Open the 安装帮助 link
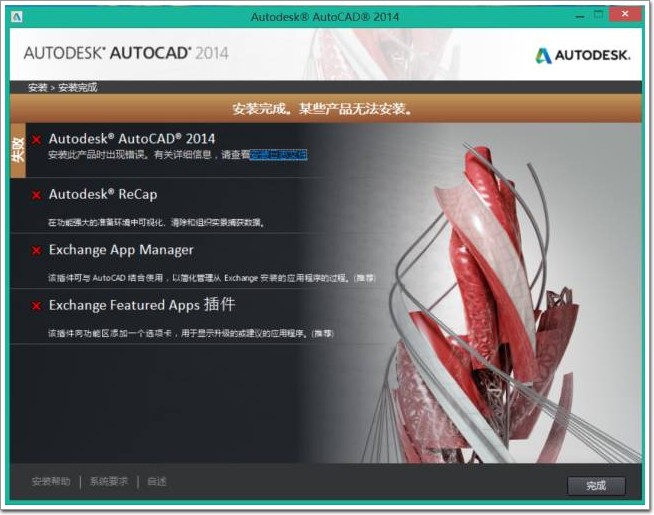The height and width of the screenshot is (515, 654). (51, 482)
